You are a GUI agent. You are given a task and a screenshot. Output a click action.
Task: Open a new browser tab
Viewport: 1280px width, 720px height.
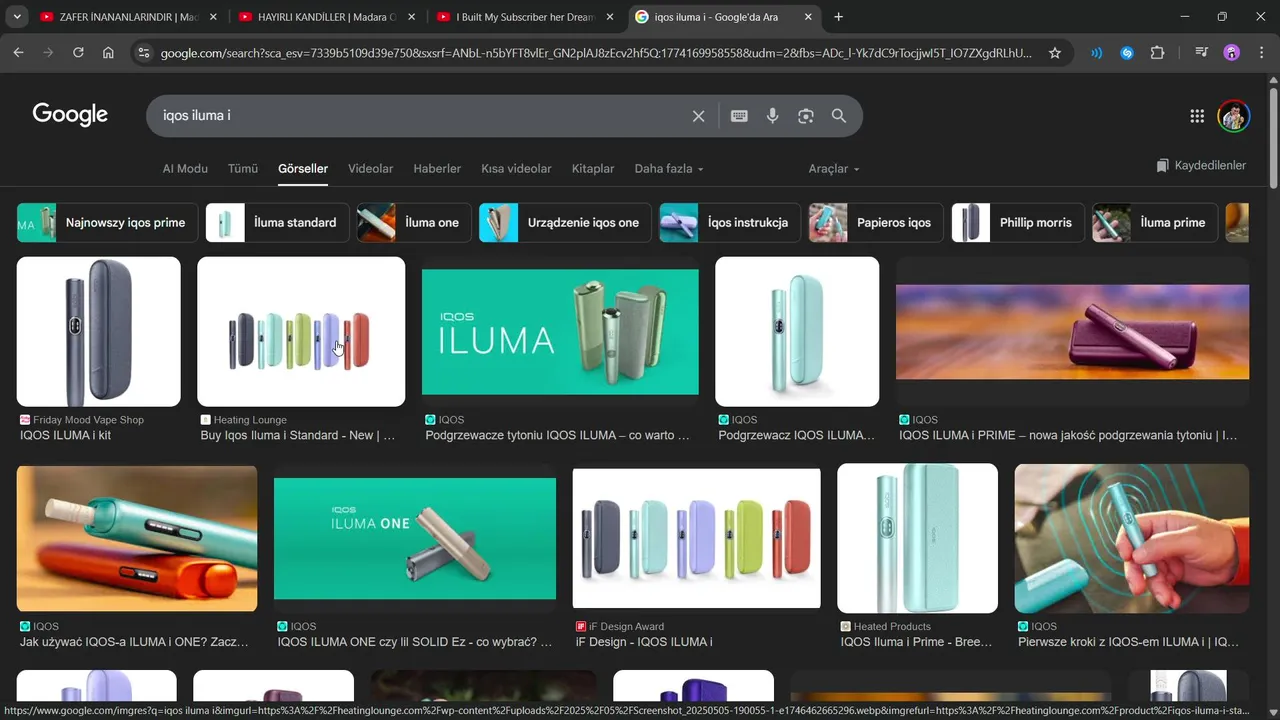coord(838,17)
